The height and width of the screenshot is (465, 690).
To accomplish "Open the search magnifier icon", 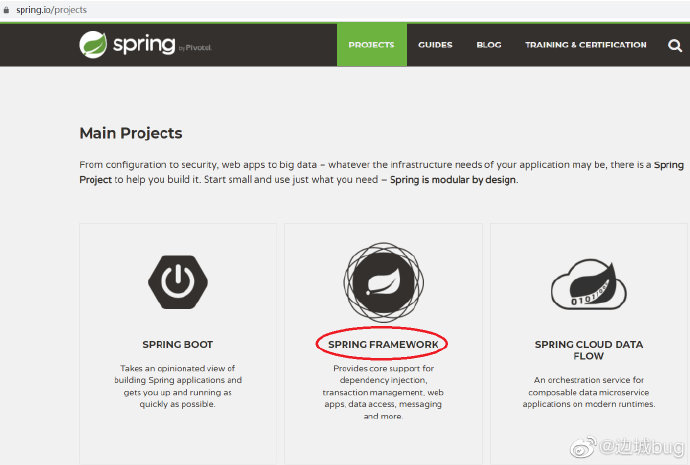I will 675,45.
